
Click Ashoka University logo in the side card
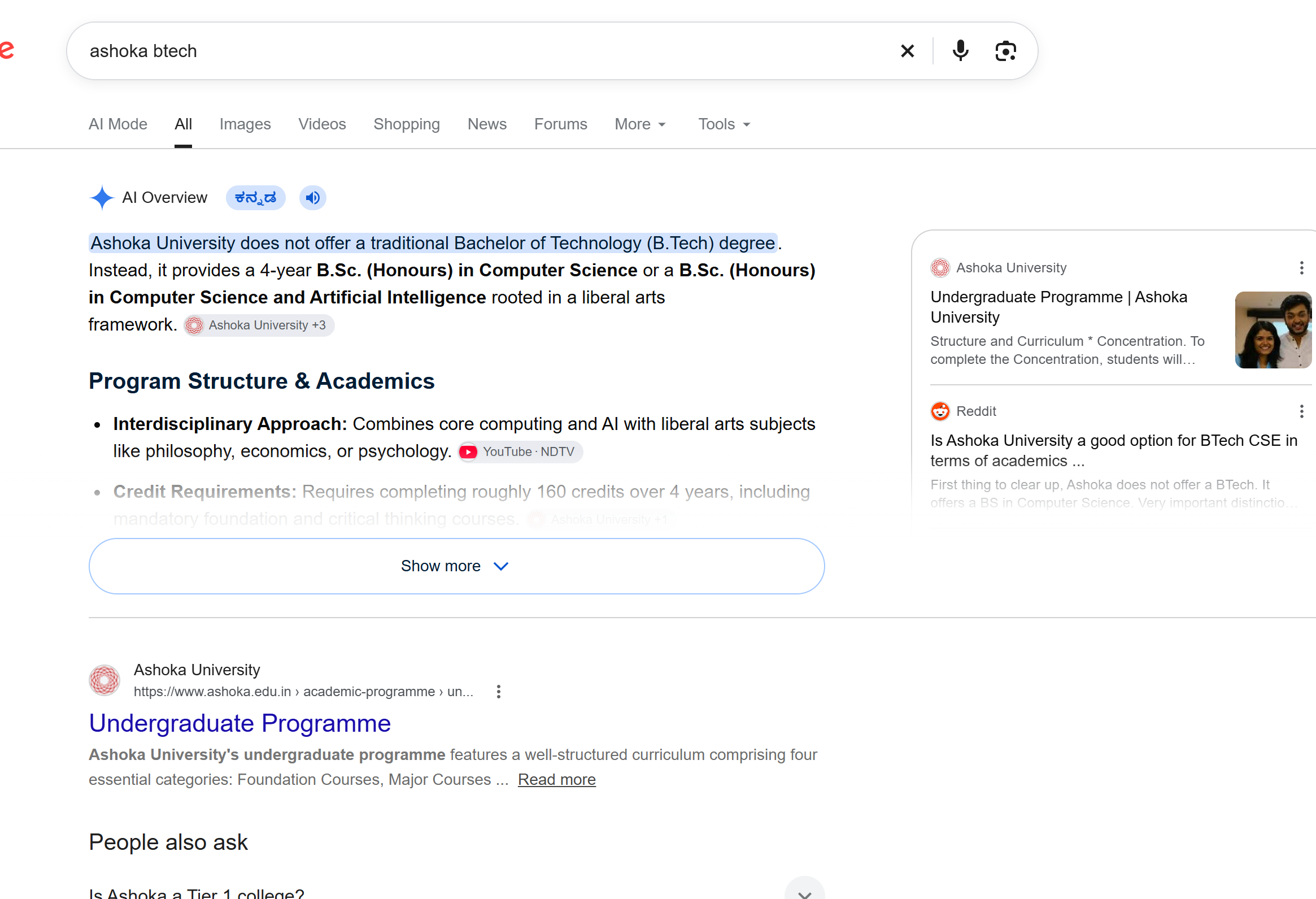[940, 268]
